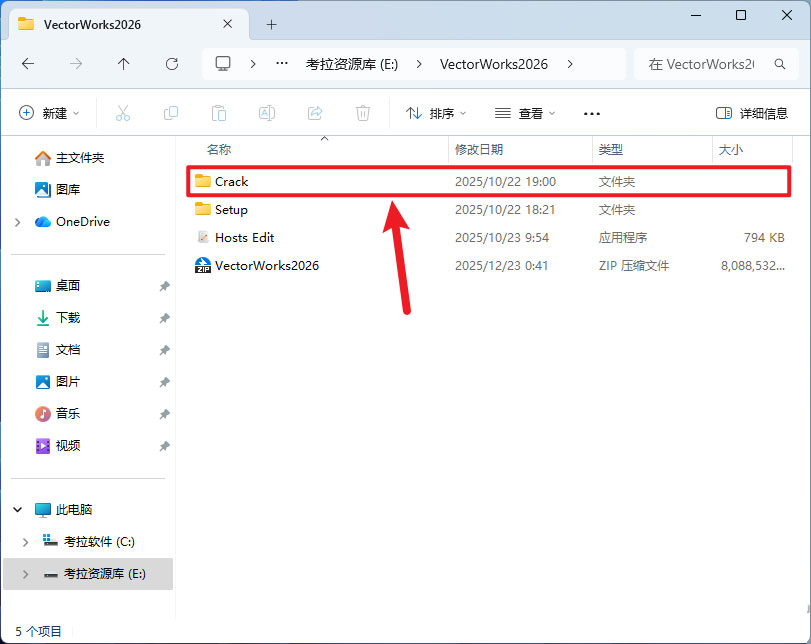Expand chevron after the PC icon
The height and width of the screenshot is (644, 811).
(253, 64)
